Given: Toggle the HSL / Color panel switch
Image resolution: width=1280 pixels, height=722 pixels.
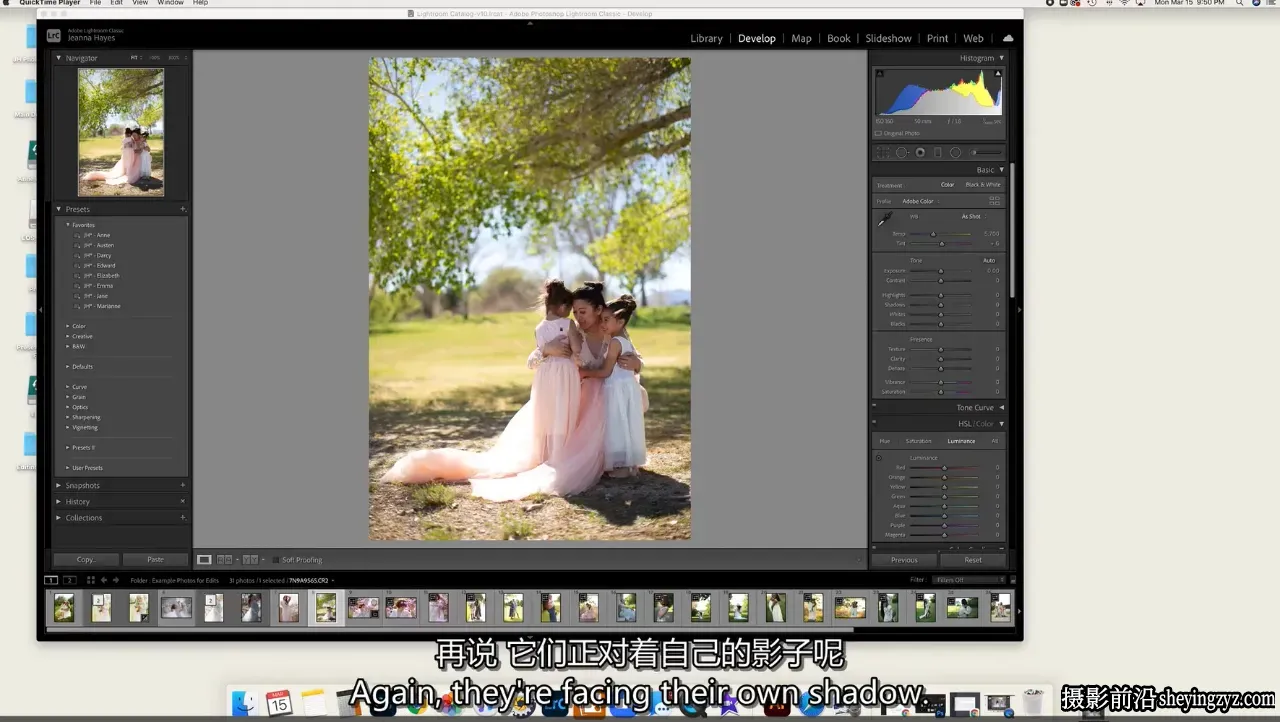Looking at the screenshot, I should (x=874, y=423).
